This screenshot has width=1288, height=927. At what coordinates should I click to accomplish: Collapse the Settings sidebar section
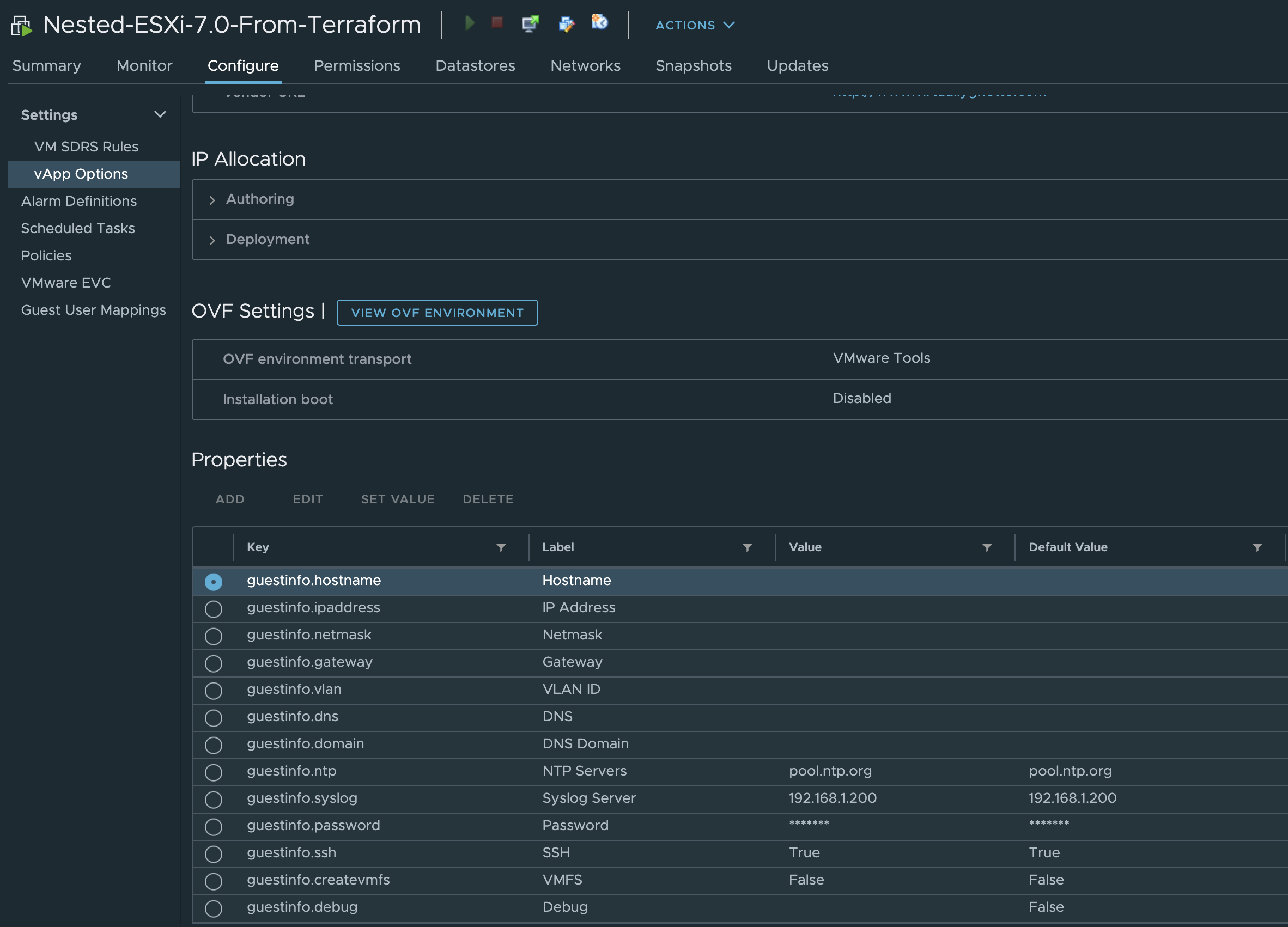click(x=160, y=114)
